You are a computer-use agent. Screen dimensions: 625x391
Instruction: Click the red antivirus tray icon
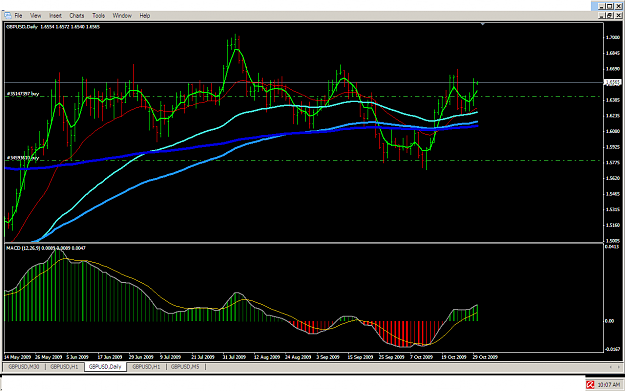pos(590,385)
